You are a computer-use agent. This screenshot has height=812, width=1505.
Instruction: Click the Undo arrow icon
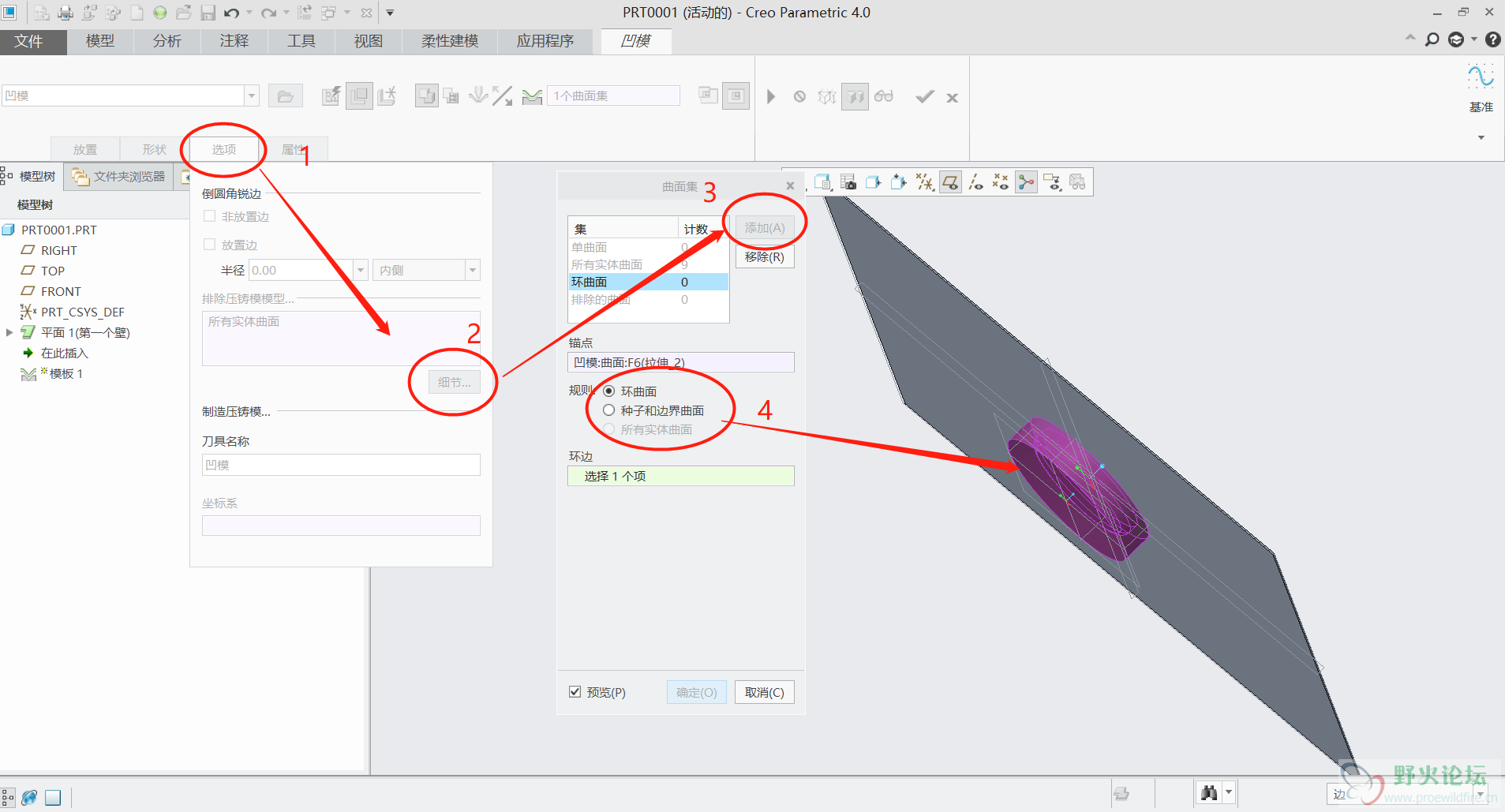click(x=231, y=13)
